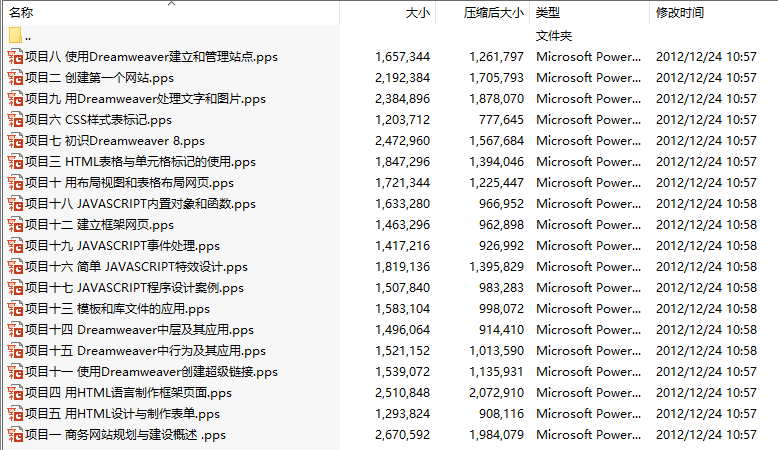The image size is (778, 450).
Task: Click the PPS icon for 项目十九 JAVASCRIPT事件处理
Action: pyautogui.click(x=15, y=246)
